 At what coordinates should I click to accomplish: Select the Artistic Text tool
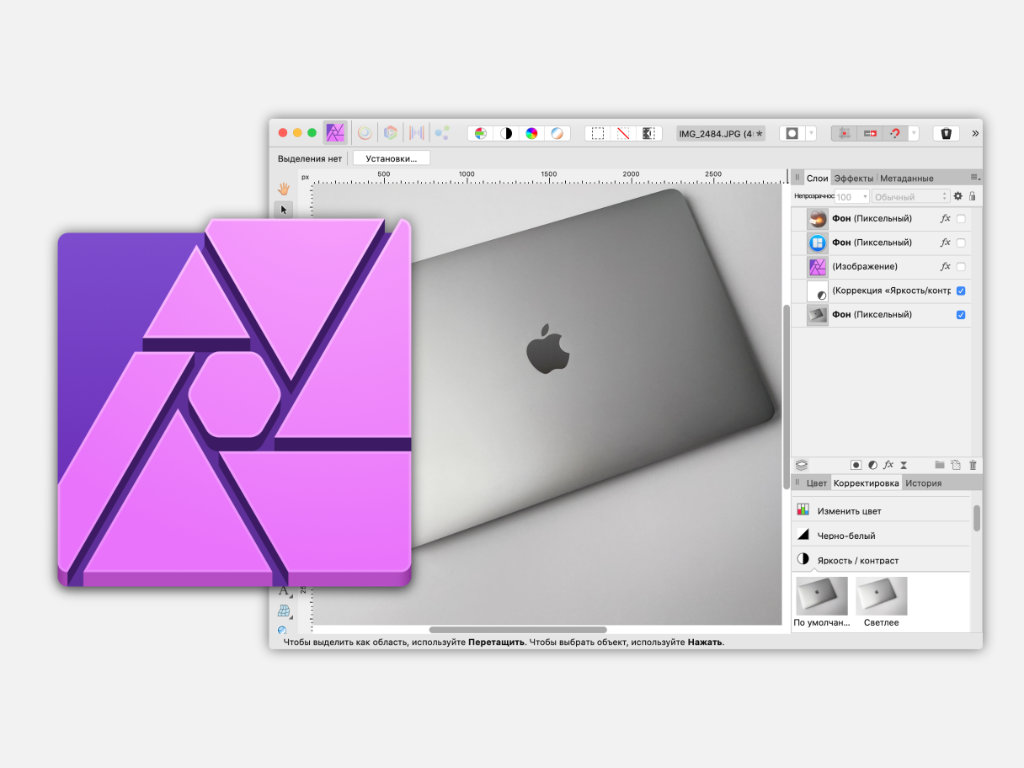283,591
